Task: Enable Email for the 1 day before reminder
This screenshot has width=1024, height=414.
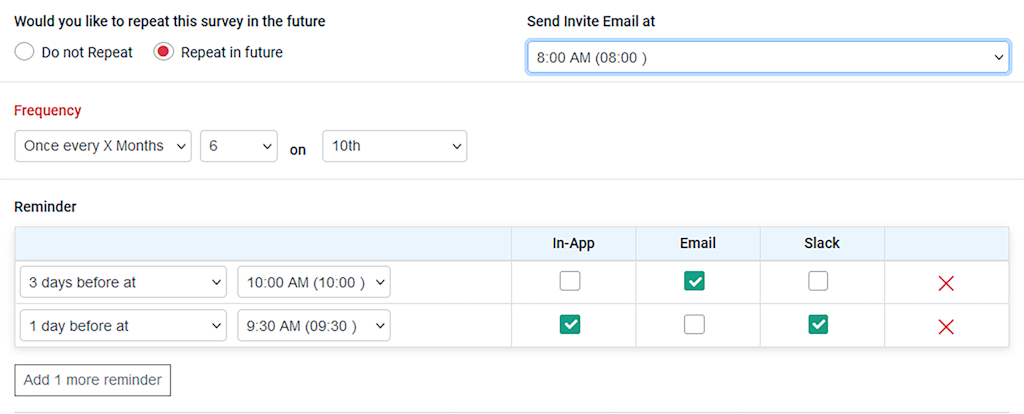Action: pyautogui.click(x=694, y=324)
